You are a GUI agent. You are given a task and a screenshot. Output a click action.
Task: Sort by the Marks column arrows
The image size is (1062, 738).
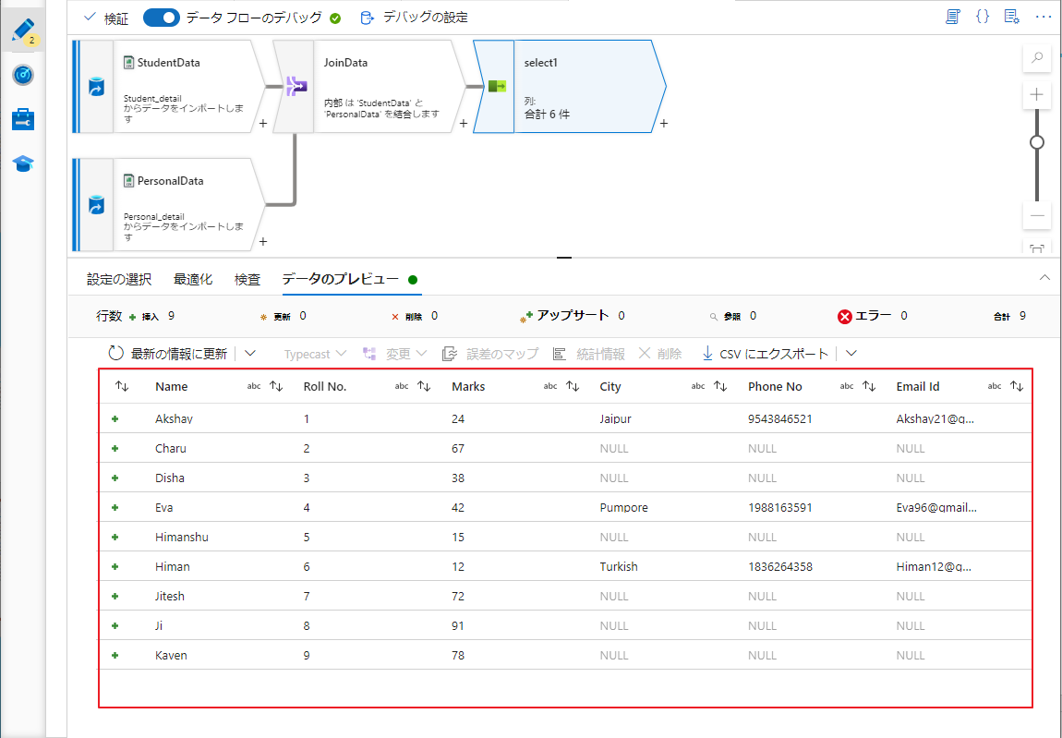(x=572, y=386)
